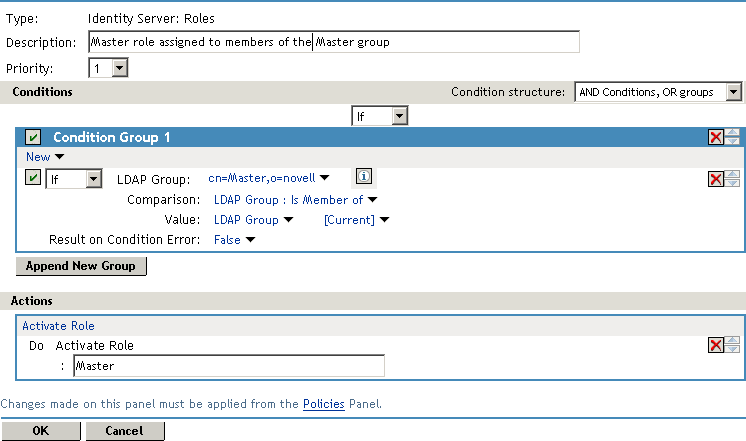Delete the LDAP Group condition row
Image resolution: width=746 pixels, height=441 pixels.
click(x=716, y=179)
